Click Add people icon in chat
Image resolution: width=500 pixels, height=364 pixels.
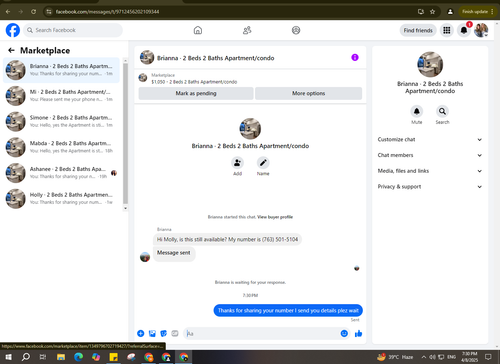pos(237,163)
